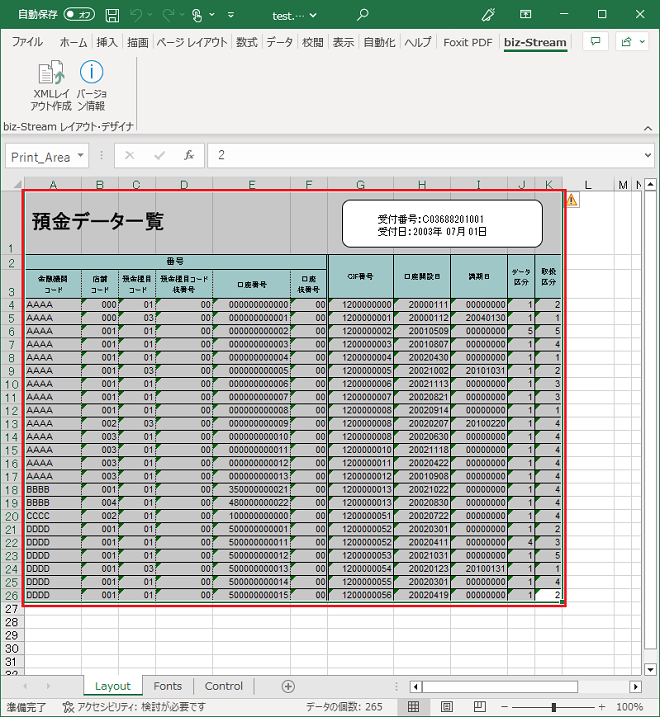Switch to the 自動化 tab
Screen dimensions: 660x717
(379, 42)
